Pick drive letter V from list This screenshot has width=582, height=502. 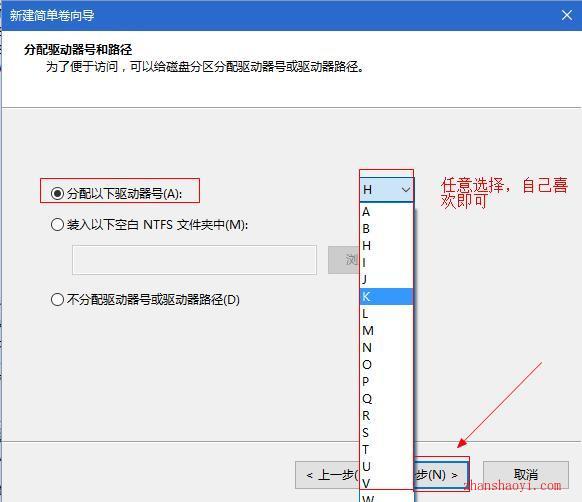point(386,483)
